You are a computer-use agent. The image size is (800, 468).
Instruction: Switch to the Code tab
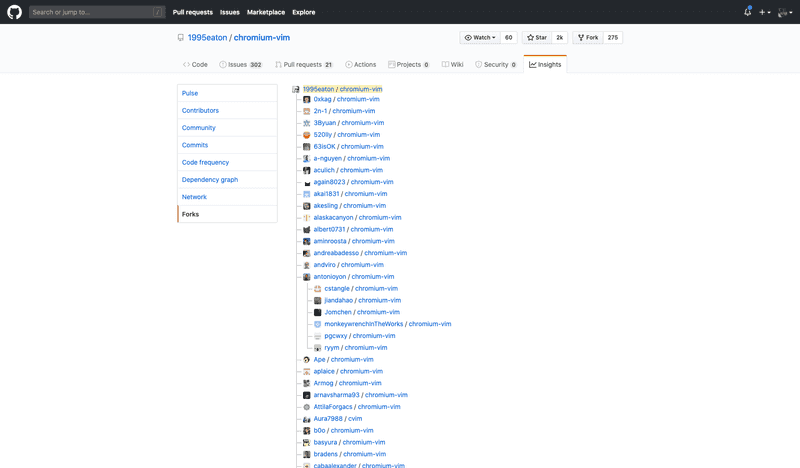(x=195, y=65)
